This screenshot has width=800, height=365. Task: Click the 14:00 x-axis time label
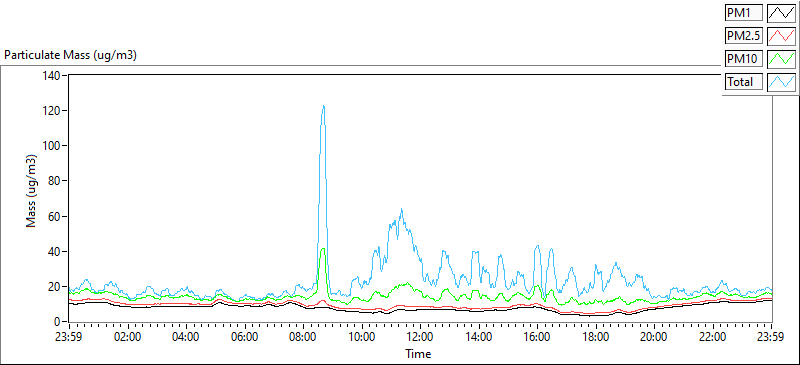(x=479, y=337)
